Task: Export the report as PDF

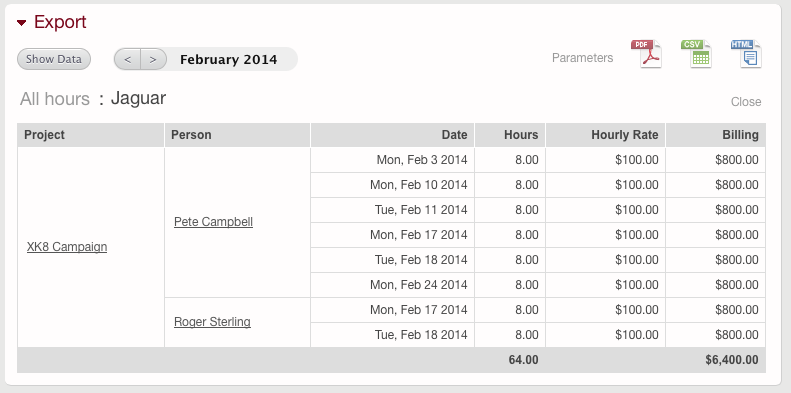Action: [x=646, y=54]
